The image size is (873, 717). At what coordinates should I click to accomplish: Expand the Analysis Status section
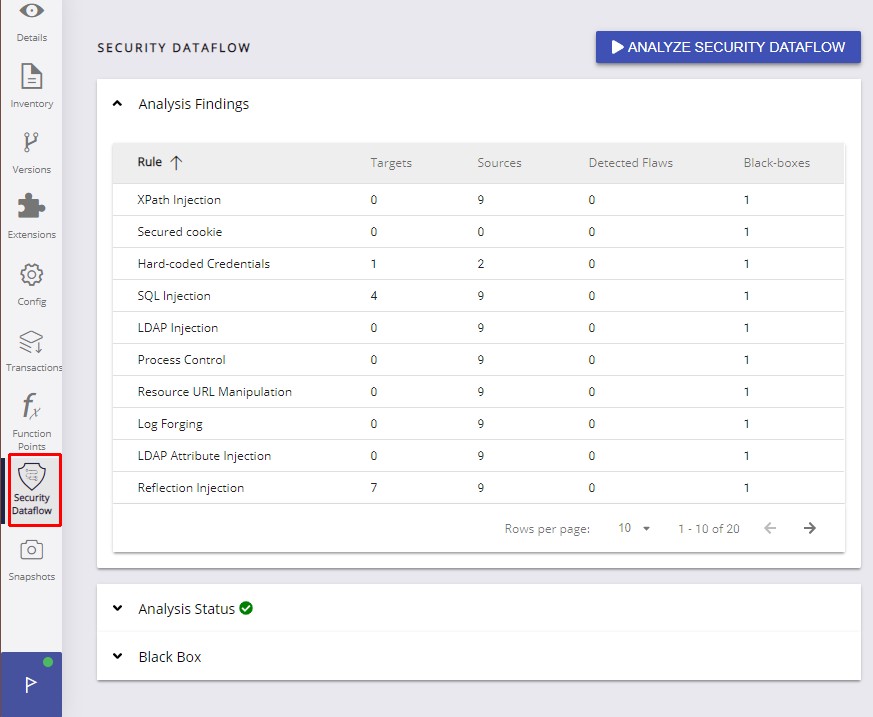click(x=118, y=608)
